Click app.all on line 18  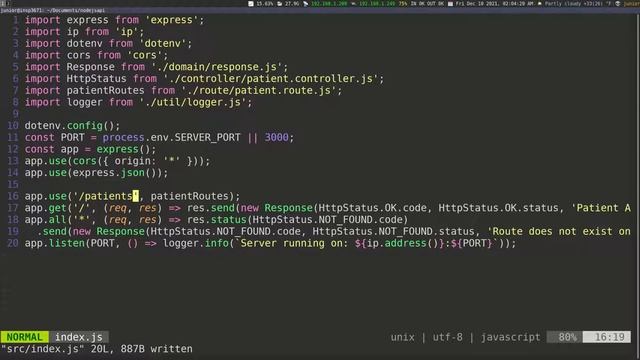[x=46, y=220]
